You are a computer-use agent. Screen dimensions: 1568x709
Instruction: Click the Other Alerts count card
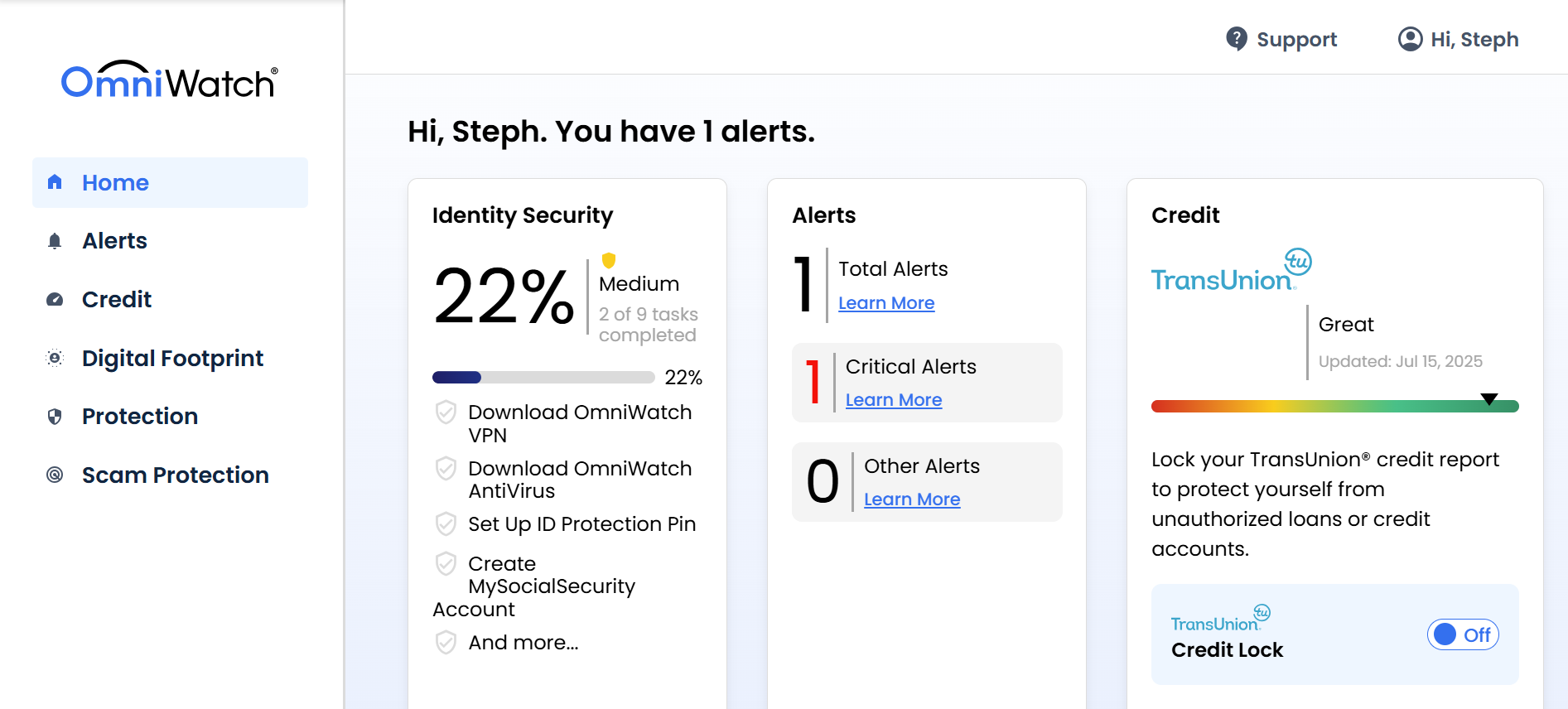point(927,482)
